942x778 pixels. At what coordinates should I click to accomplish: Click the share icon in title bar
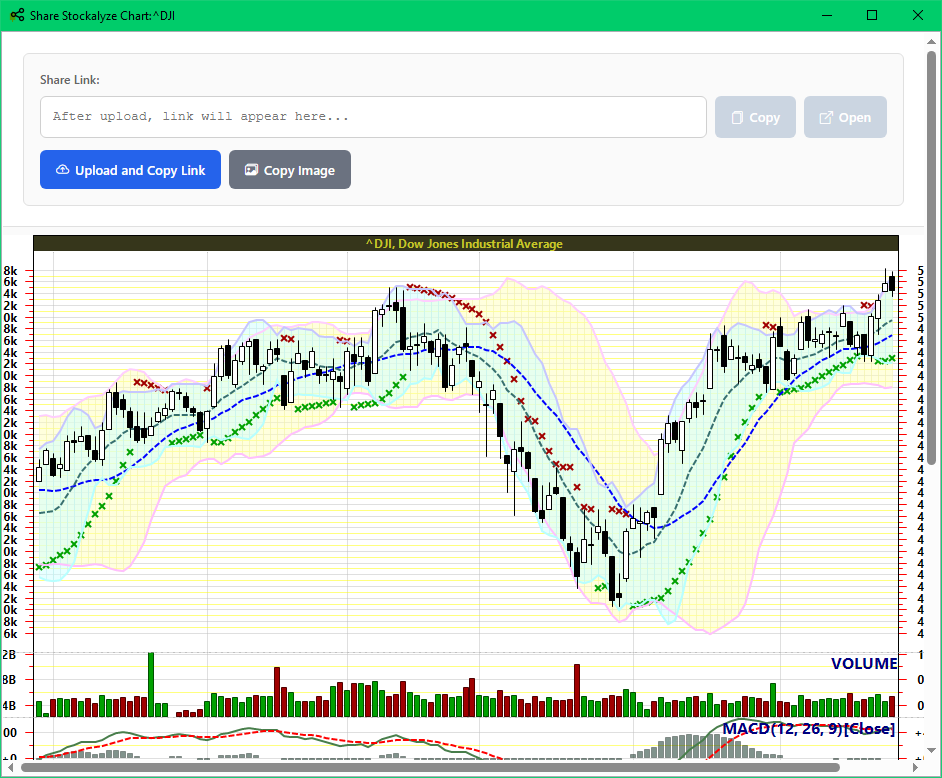(x=17, y=16)
